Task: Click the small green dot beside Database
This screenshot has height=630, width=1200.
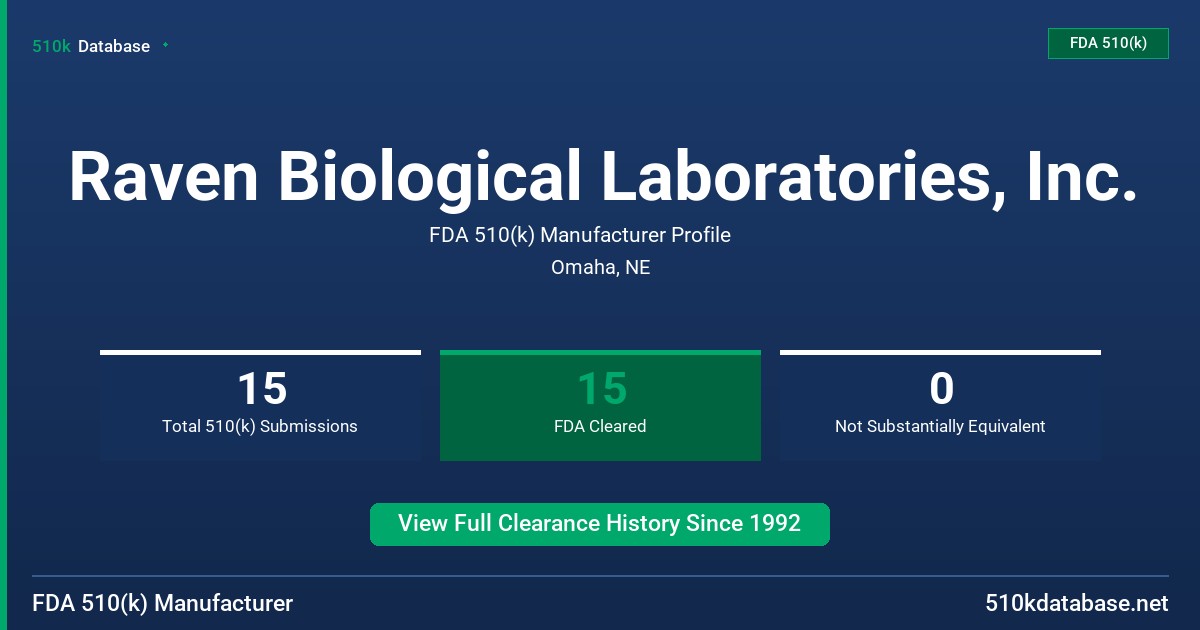Action: pos(165,45)
